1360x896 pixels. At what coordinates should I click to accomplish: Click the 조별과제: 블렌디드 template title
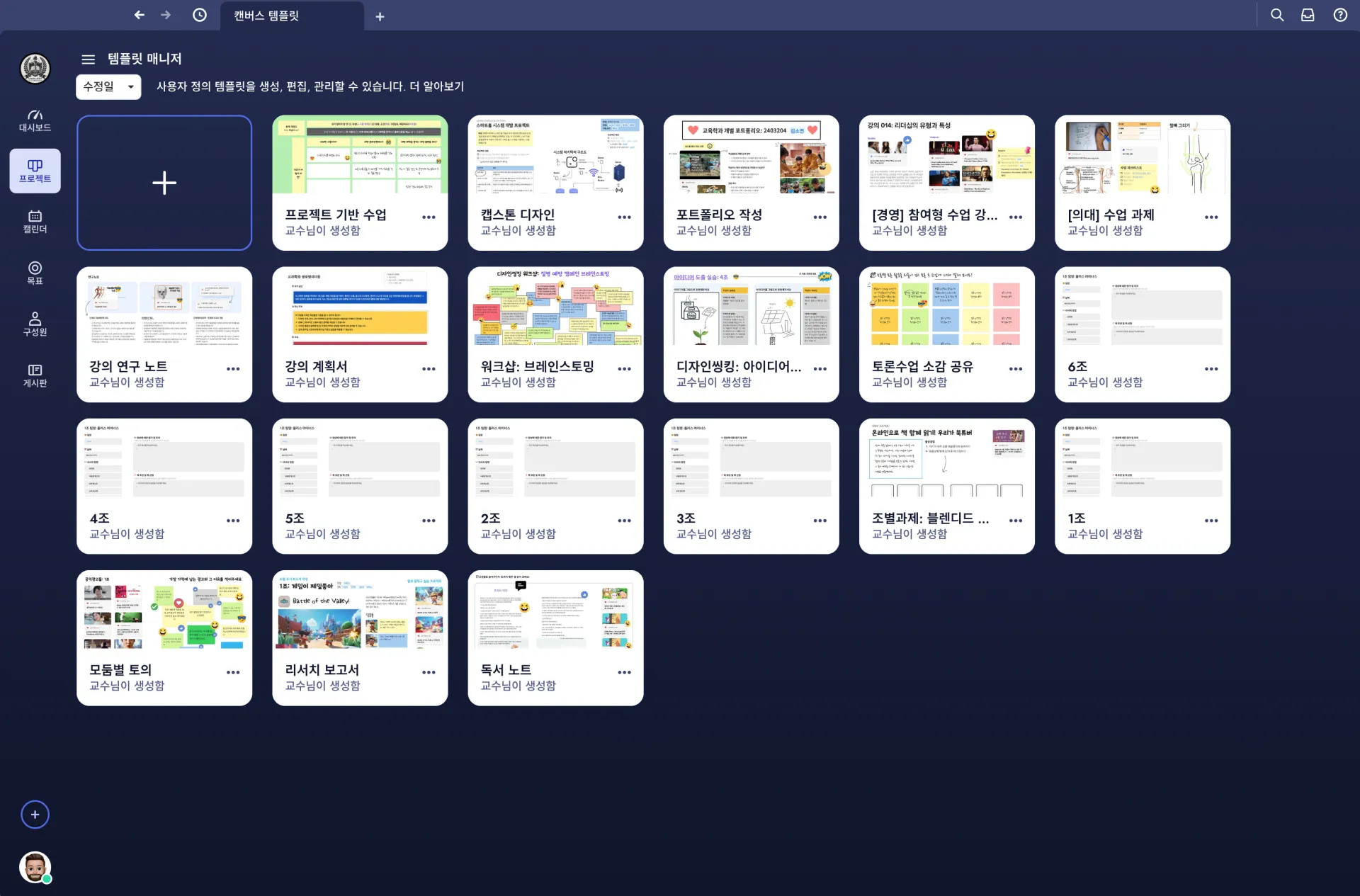click(x=930, y=518)
